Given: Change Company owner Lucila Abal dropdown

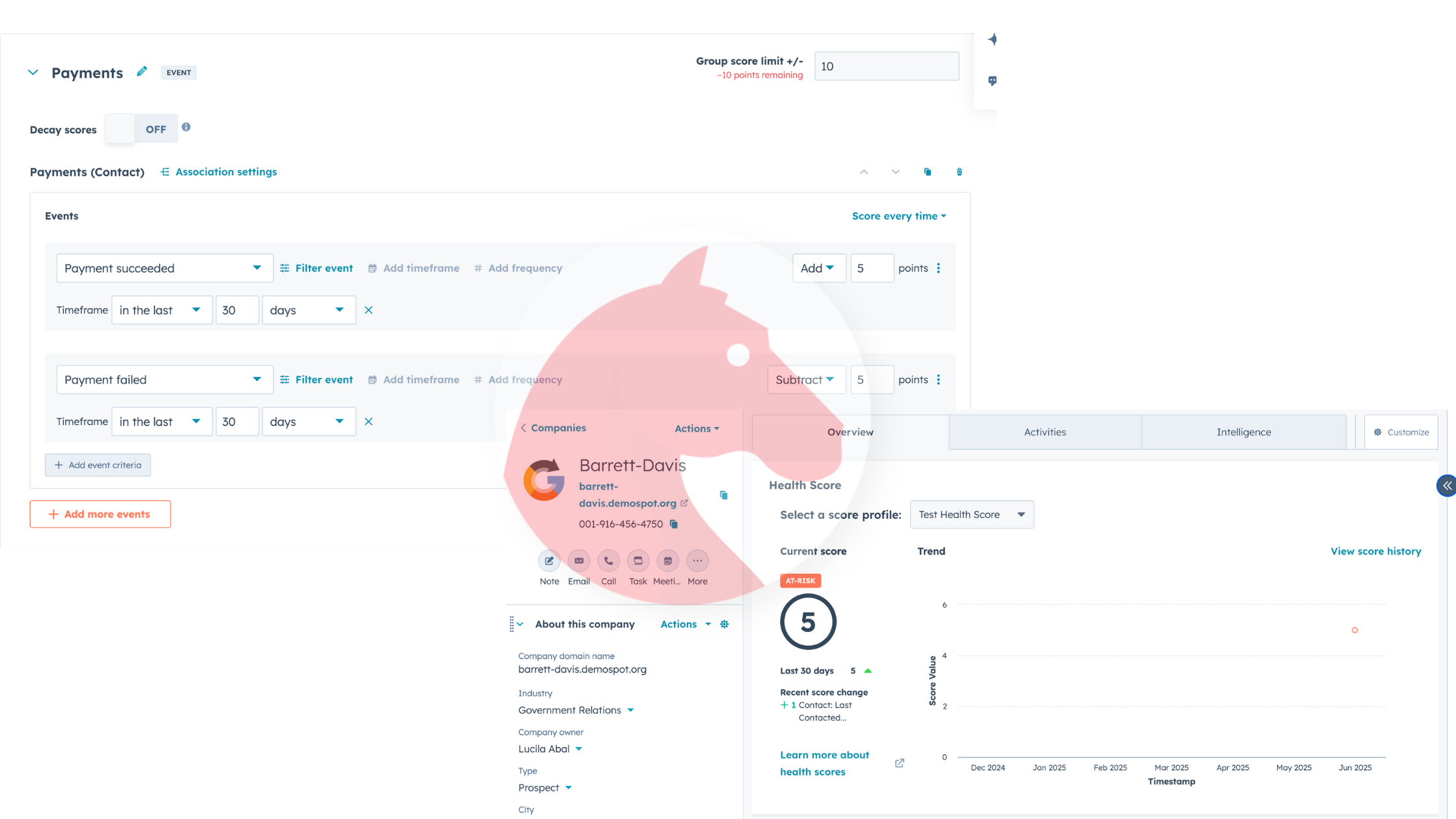Looking at the screenshot, I should [x=550, y=749].
